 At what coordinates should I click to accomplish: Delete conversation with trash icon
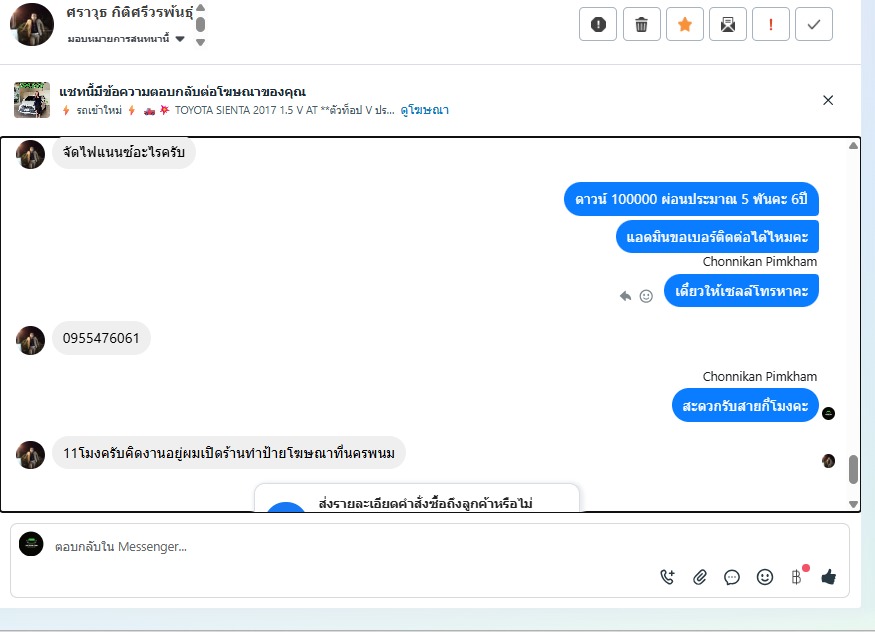641,25
